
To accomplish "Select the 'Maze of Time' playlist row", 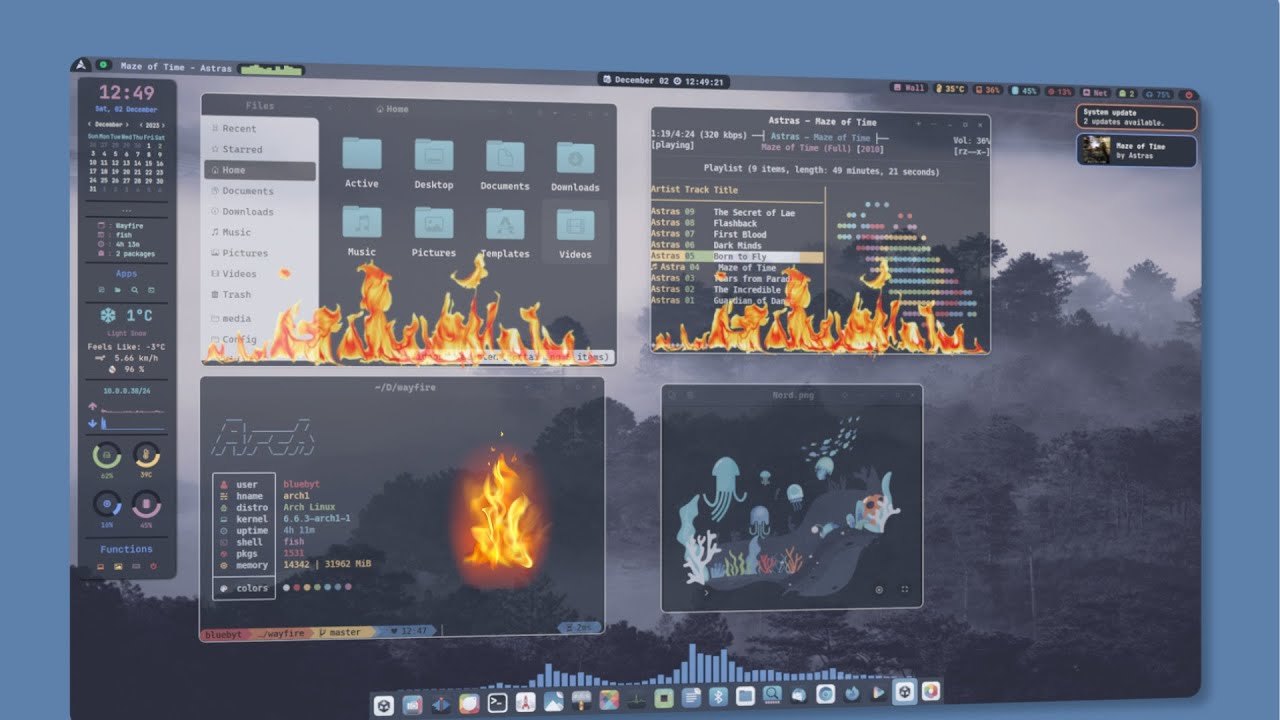I will pyautogui.click(x=737, y=268).
